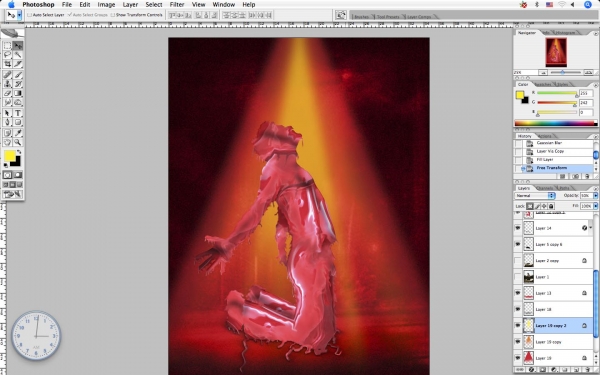Select the Crop tool
The width and height of the screenshot is (600, 375).
coord(7,64)
